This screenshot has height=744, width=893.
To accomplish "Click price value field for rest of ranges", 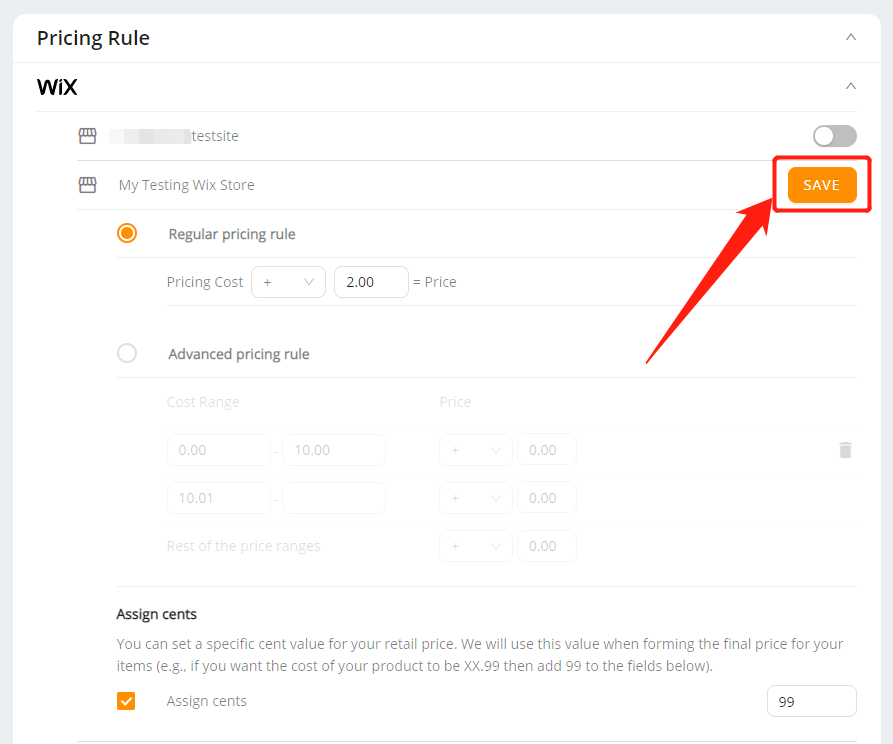I will tap(547, 546).
